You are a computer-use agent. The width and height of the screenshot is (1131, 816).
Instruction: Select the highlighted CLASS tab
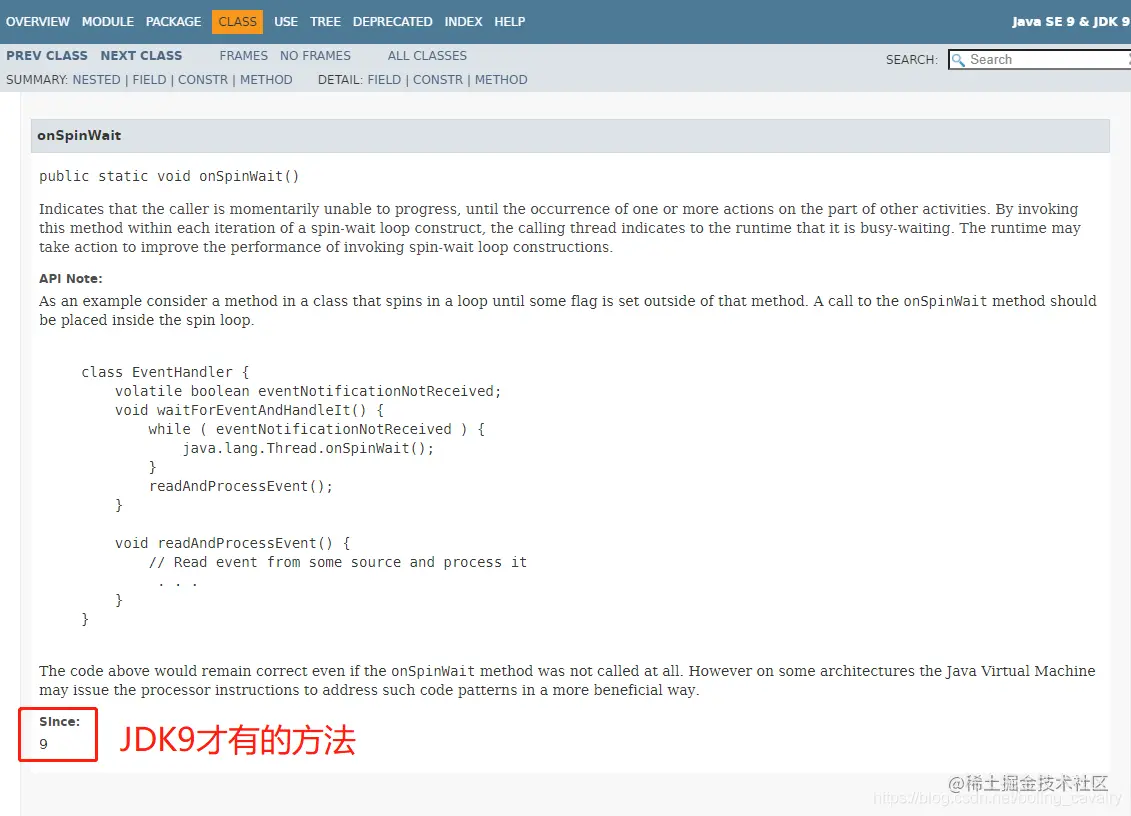pos(237,22)
